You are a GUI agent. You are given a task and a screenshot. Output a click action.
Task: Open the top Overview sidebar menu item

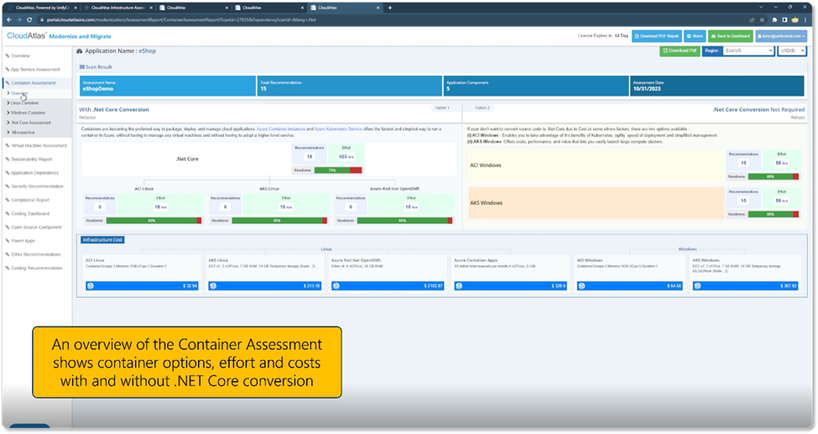click(18, 56)
